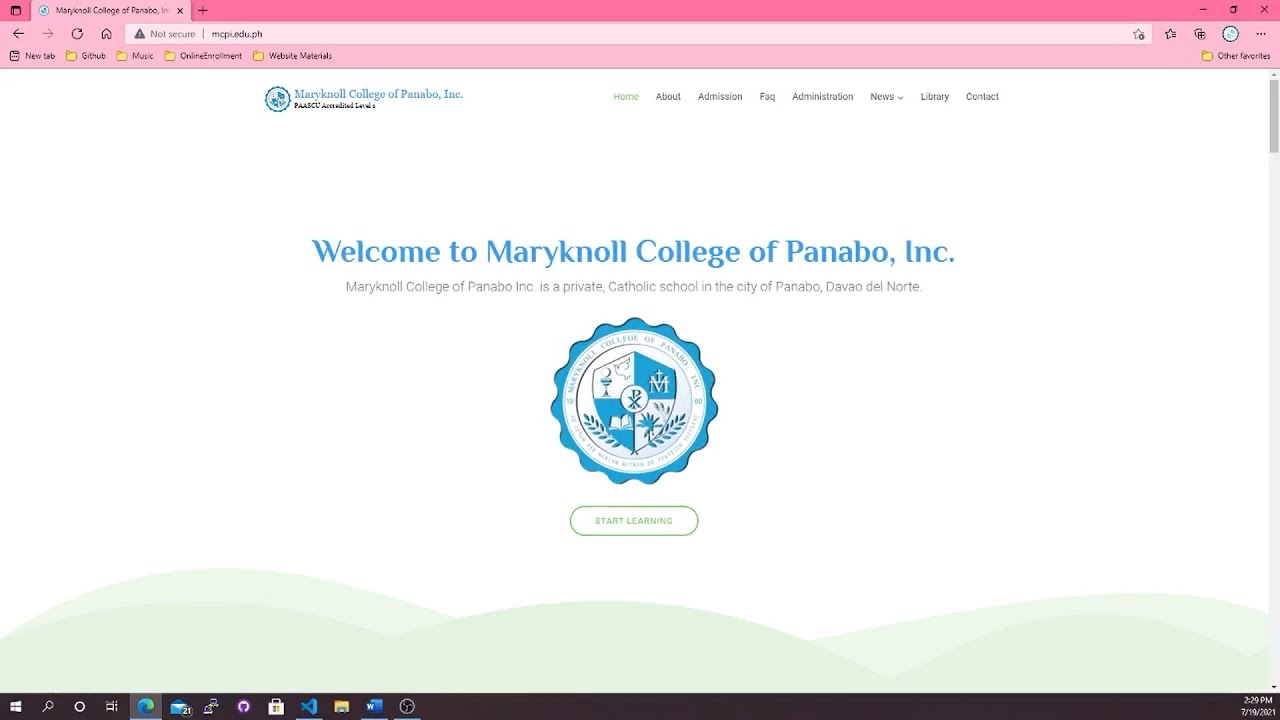The image size is (1280, 720).
Task: Open Cortana circle icon in taskbar
Action: pyautogui.click(x=80, y=706)
